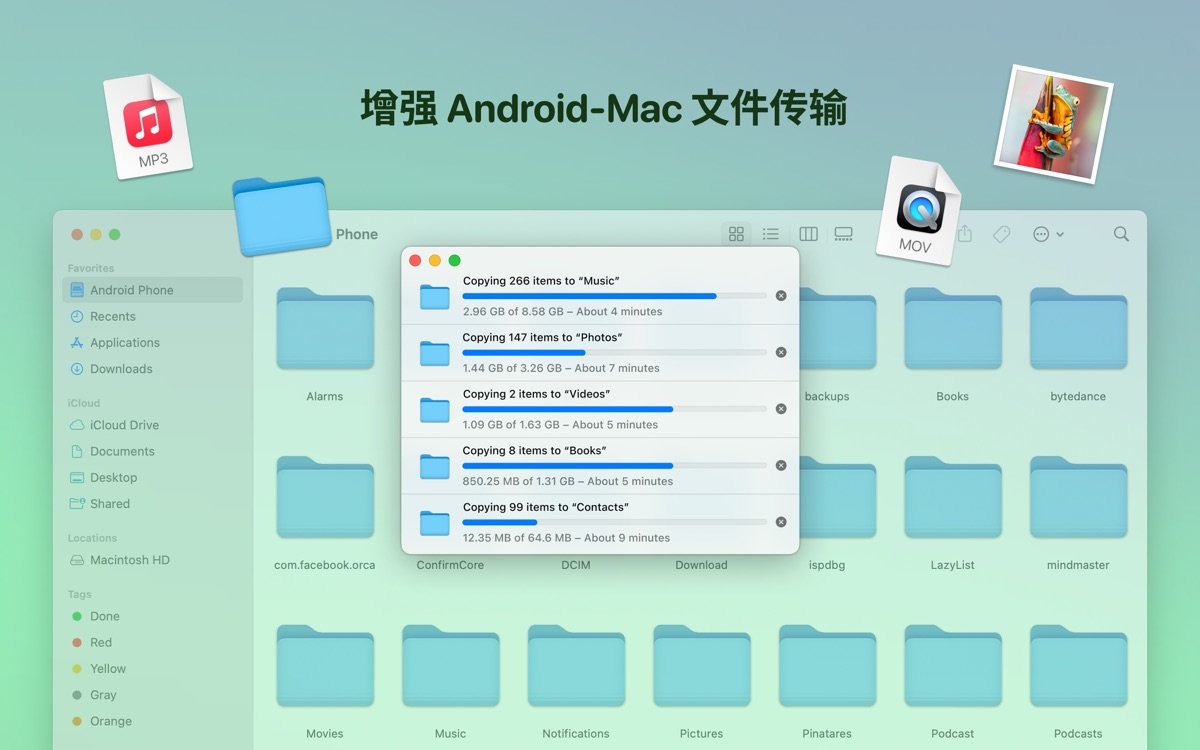Switch Finder to icon grid view
The image size is (1200, 750).
(x=736, y=233)
